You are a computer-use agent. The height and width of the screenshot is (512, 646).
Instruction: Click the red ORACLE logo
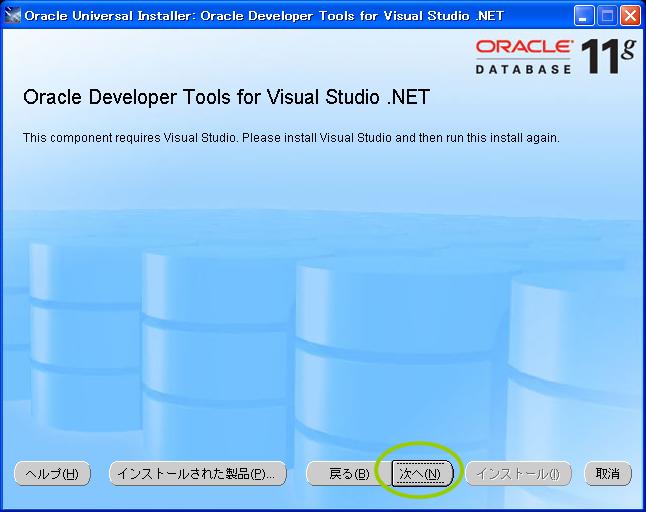click(x=524, y=48)
